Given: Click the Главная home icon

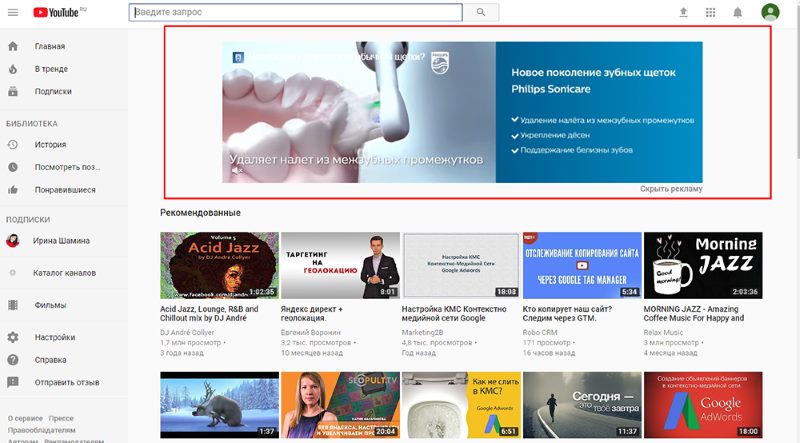Looking at the screenshot, I should coord(13,46).
